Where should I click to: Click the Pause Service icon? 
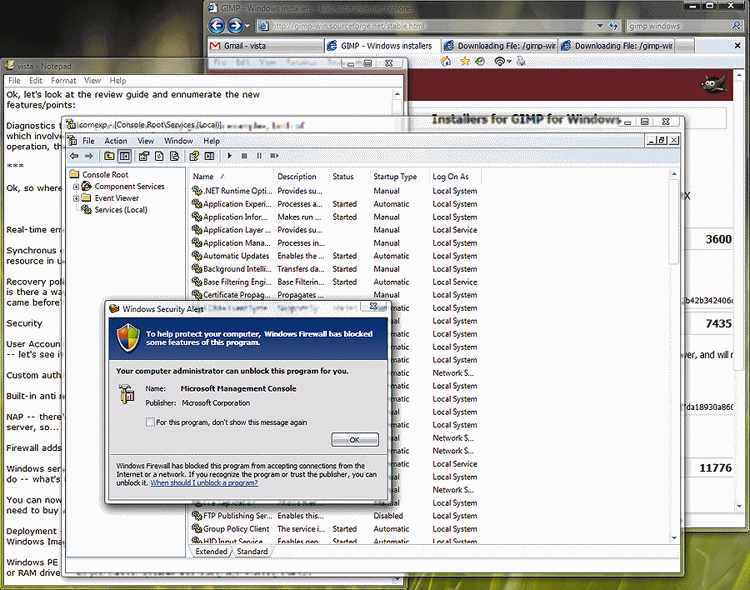point(259,156)
